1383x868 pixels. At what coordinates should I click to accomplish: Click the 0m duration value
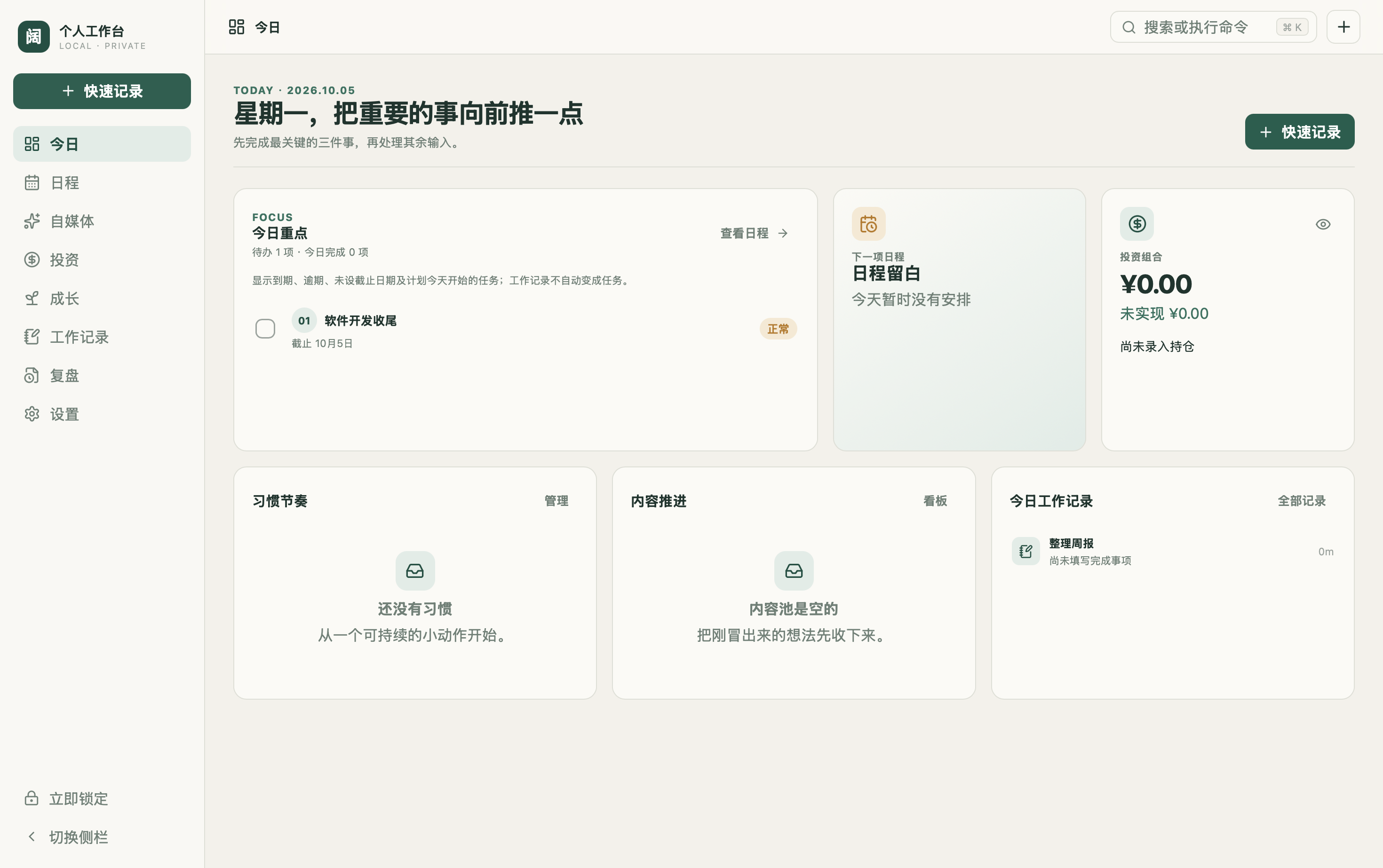[x=1326, y=552]
